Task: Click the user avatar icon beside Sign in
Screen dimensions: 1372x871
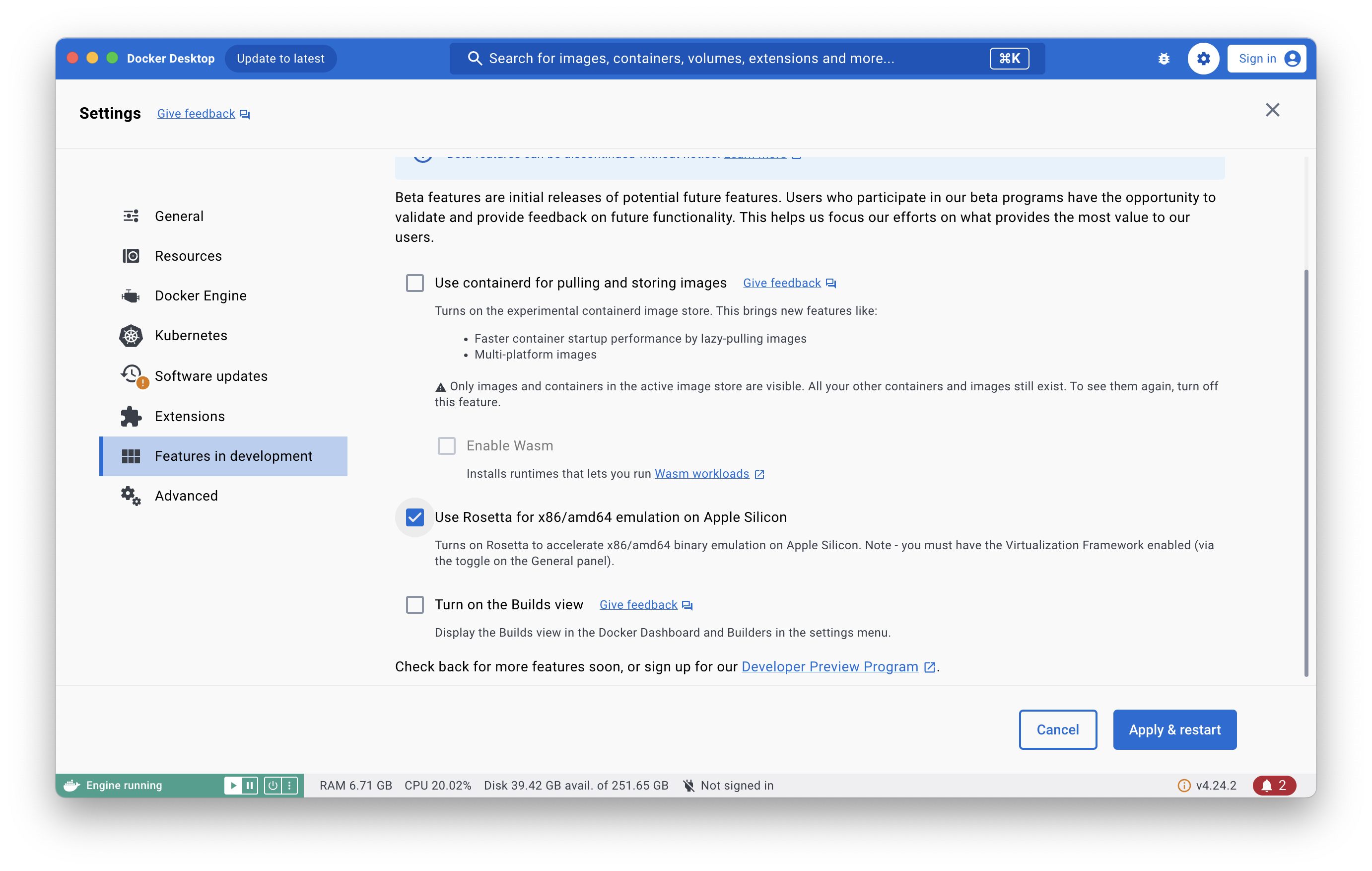Action: (x=1292, y=58)
